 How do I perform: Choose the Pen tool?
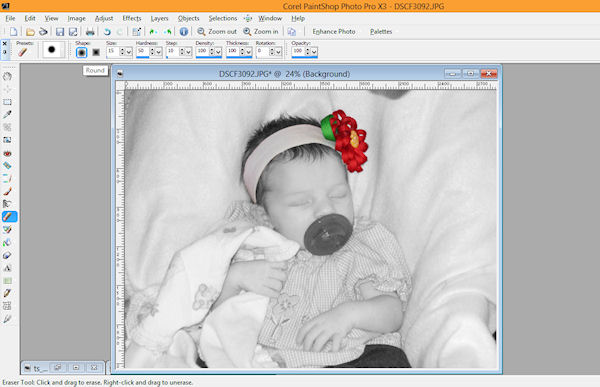point(7,293)
